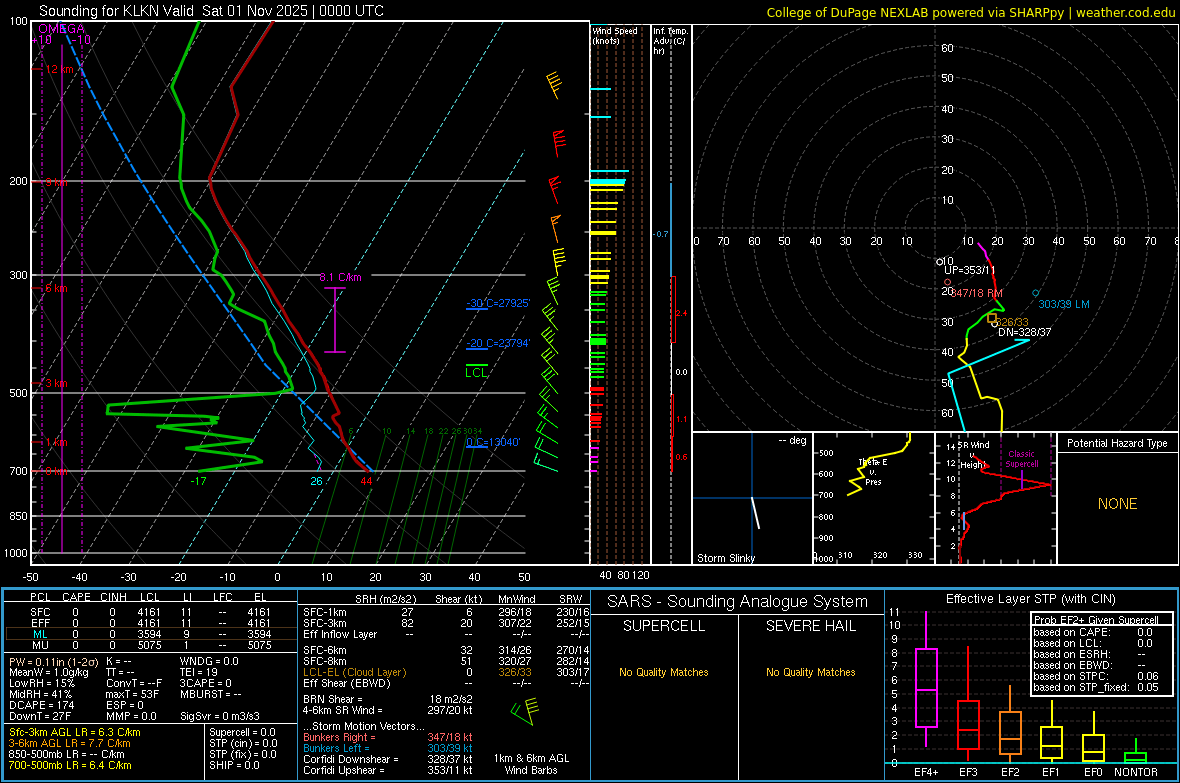Click the Potential Hazard Type header
Viewport: 1180px width, 783px height.
tap(1117, 443)
